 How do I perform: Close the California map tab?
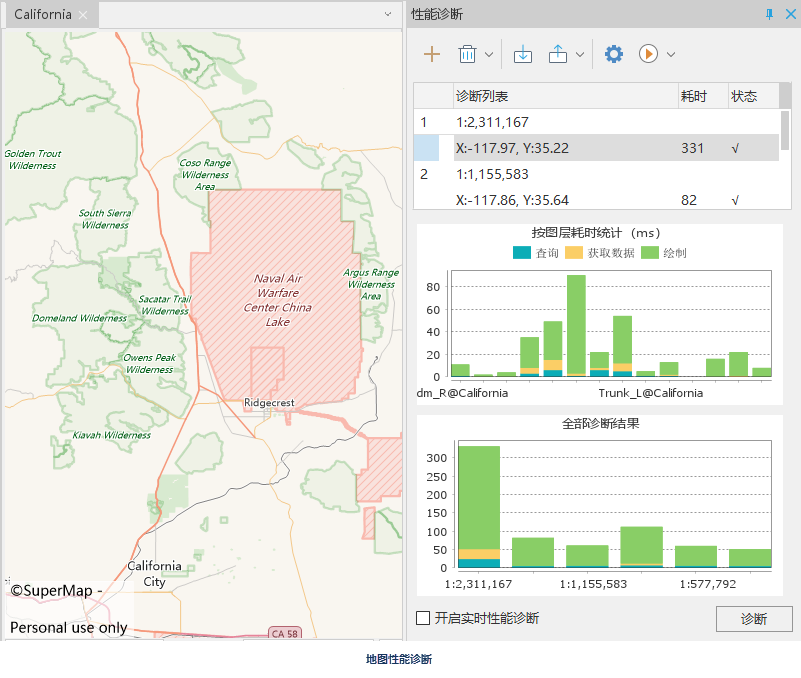coord(84,15)
